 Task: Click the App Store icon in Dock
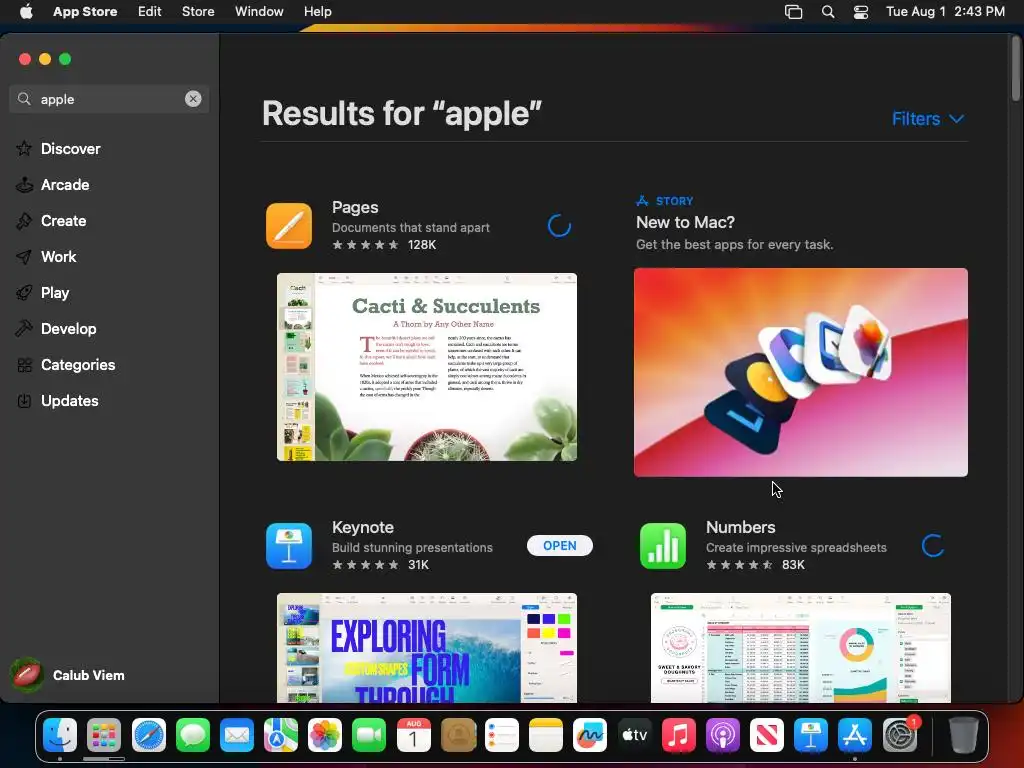click(855, 735)
